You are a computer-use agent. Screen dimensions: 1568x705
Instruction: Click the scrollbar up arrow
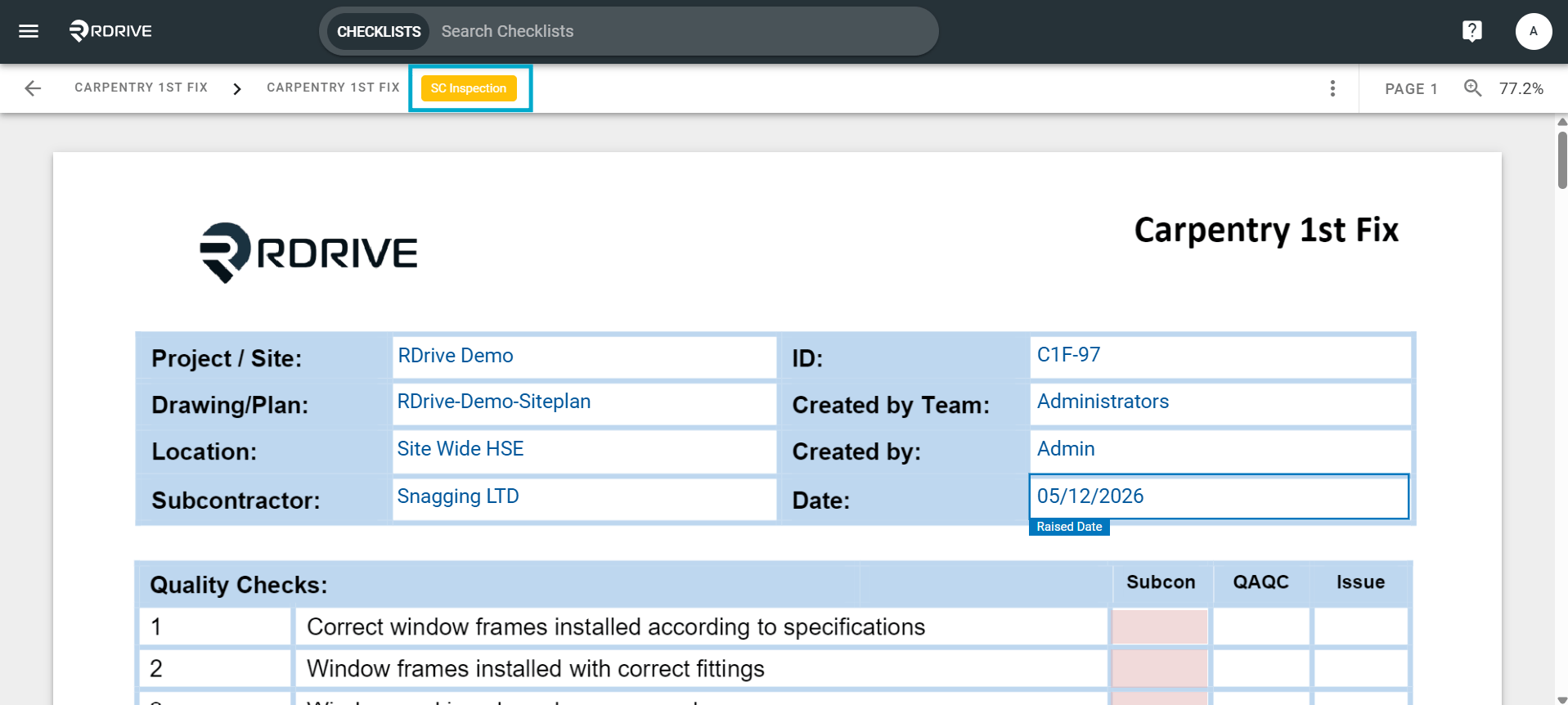(1562, 122)
